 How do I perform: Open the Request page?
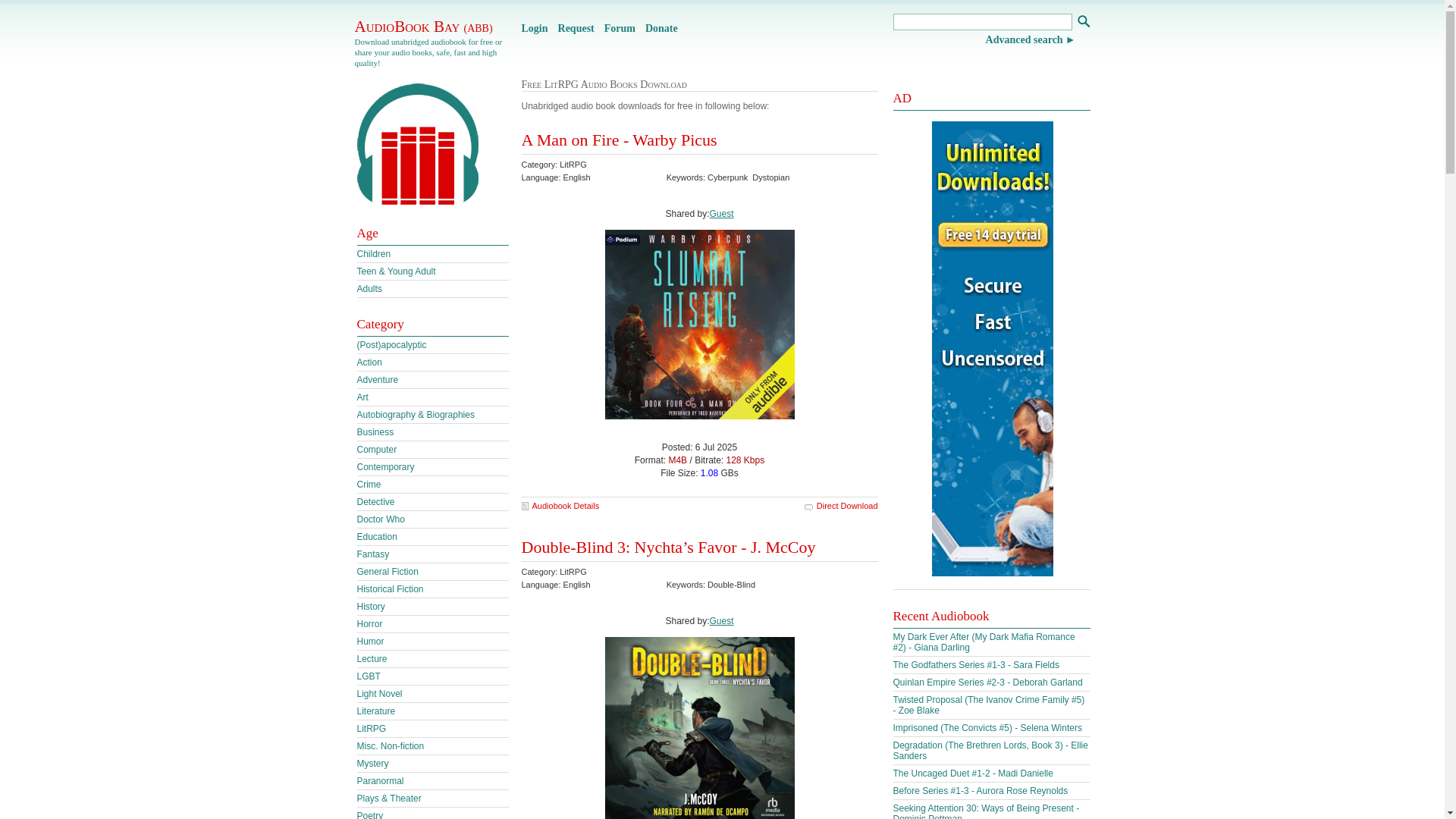pyautogui.click(x=576, y=29)
